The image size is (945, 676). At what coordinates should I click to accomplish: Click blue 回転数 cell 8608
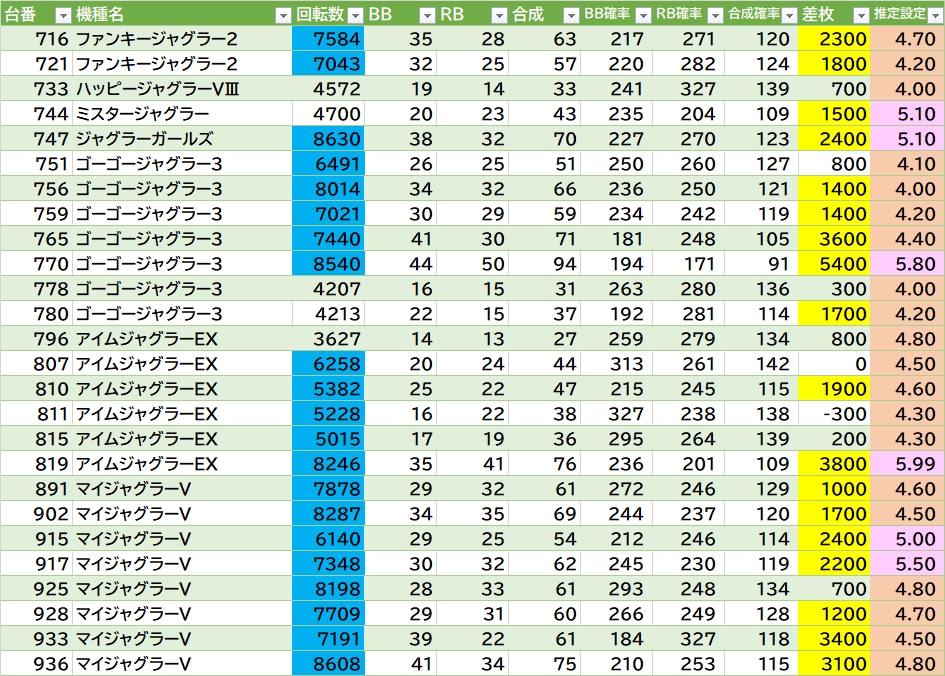coord(328,663)
